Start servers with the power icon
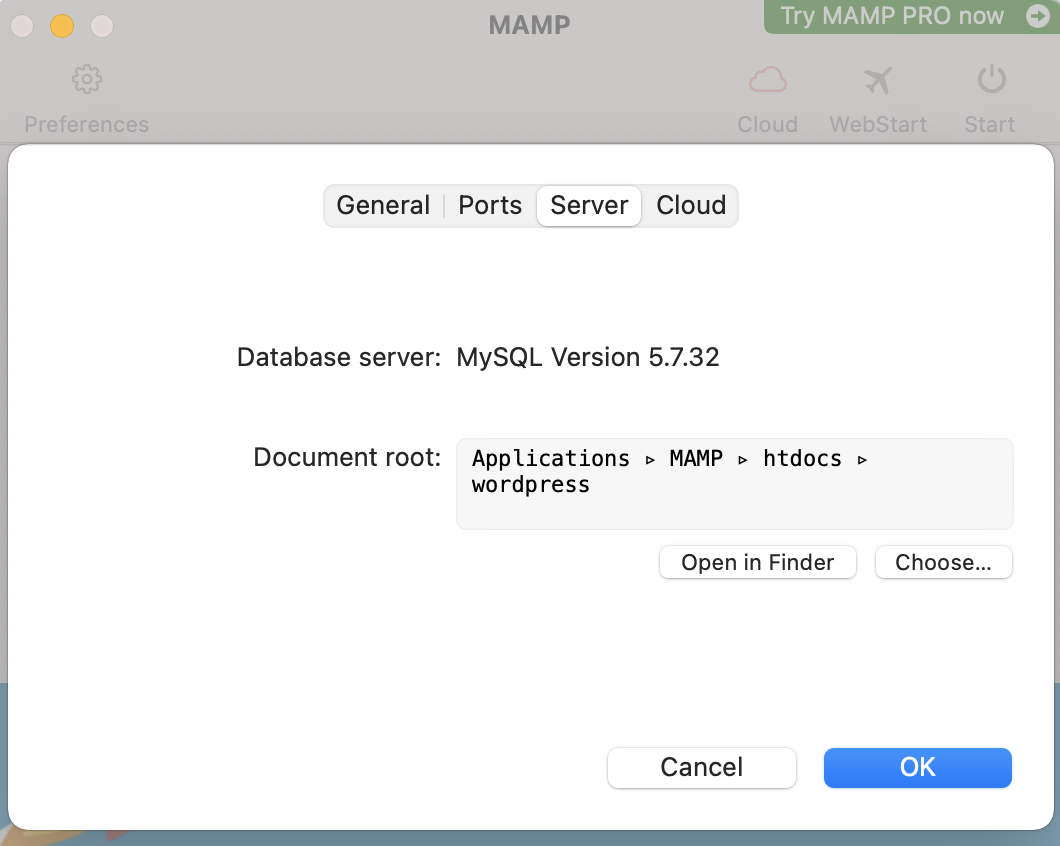Viewport: 1060px width, 846px height. point(991,80)
